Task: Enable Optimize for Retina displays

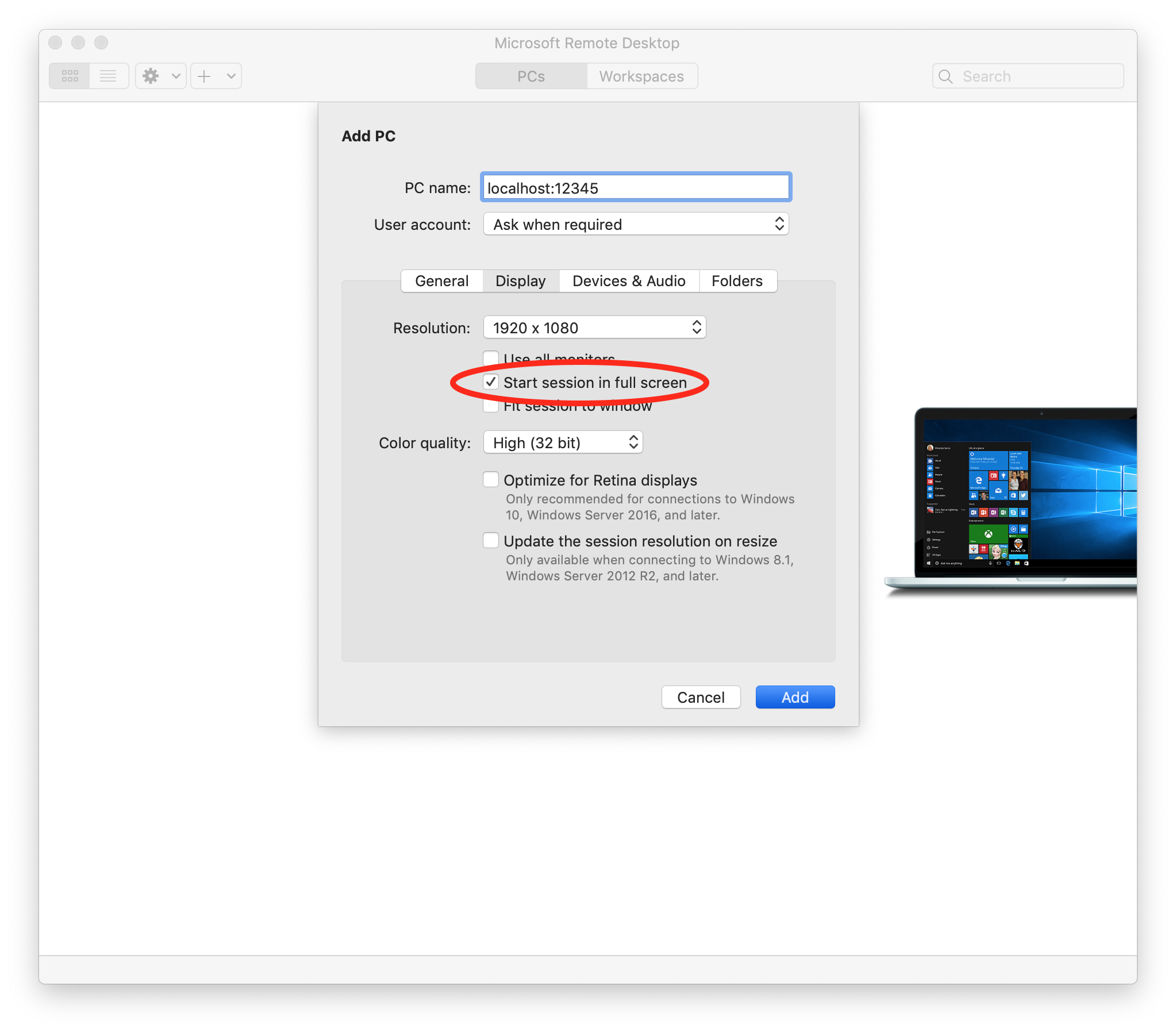Action: 491,480
